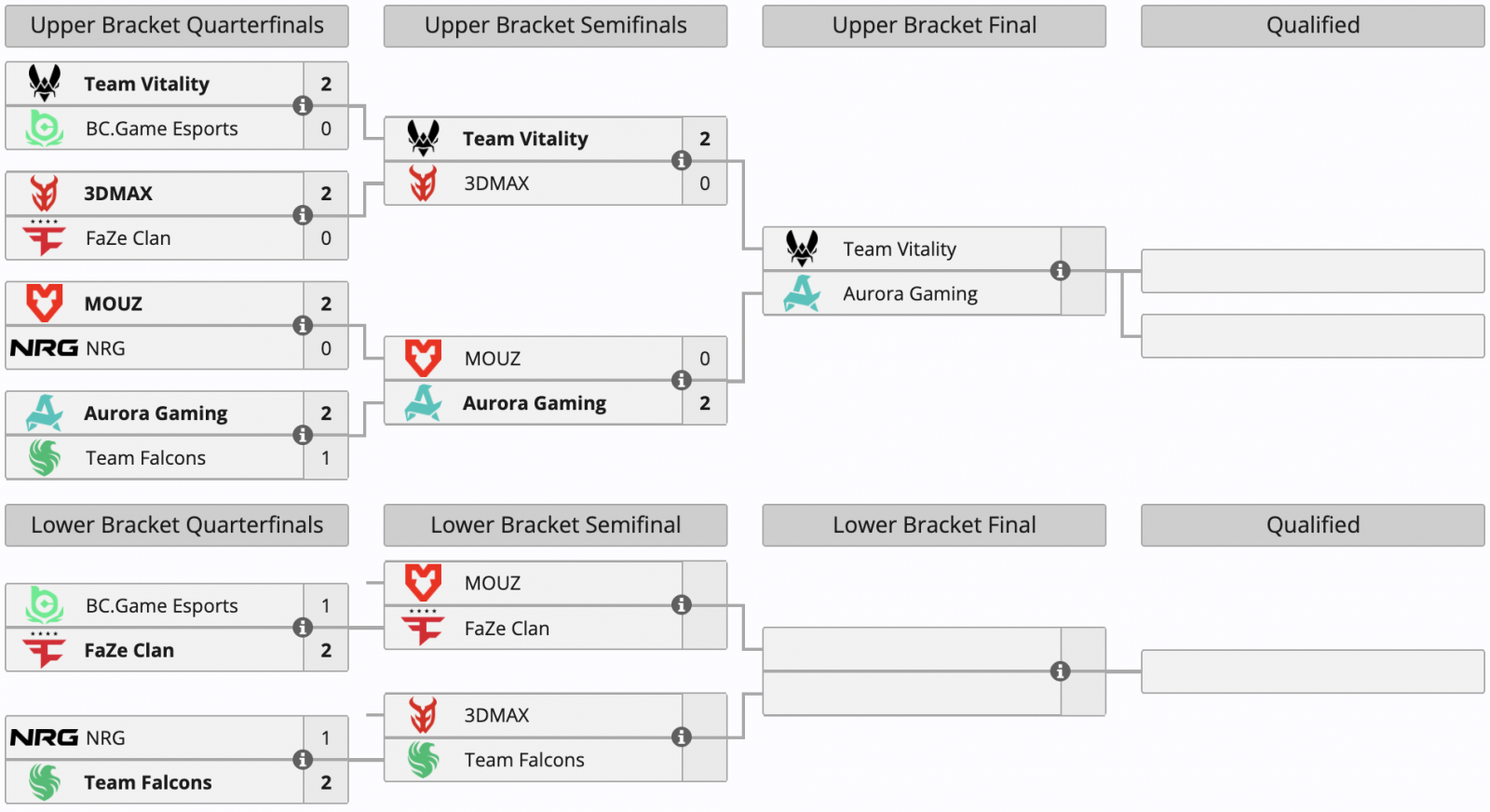
Task: Click info icon for 3DMAX vs FaZe quarterfinal
Action: pyautogui.click(x=303, y=216)
